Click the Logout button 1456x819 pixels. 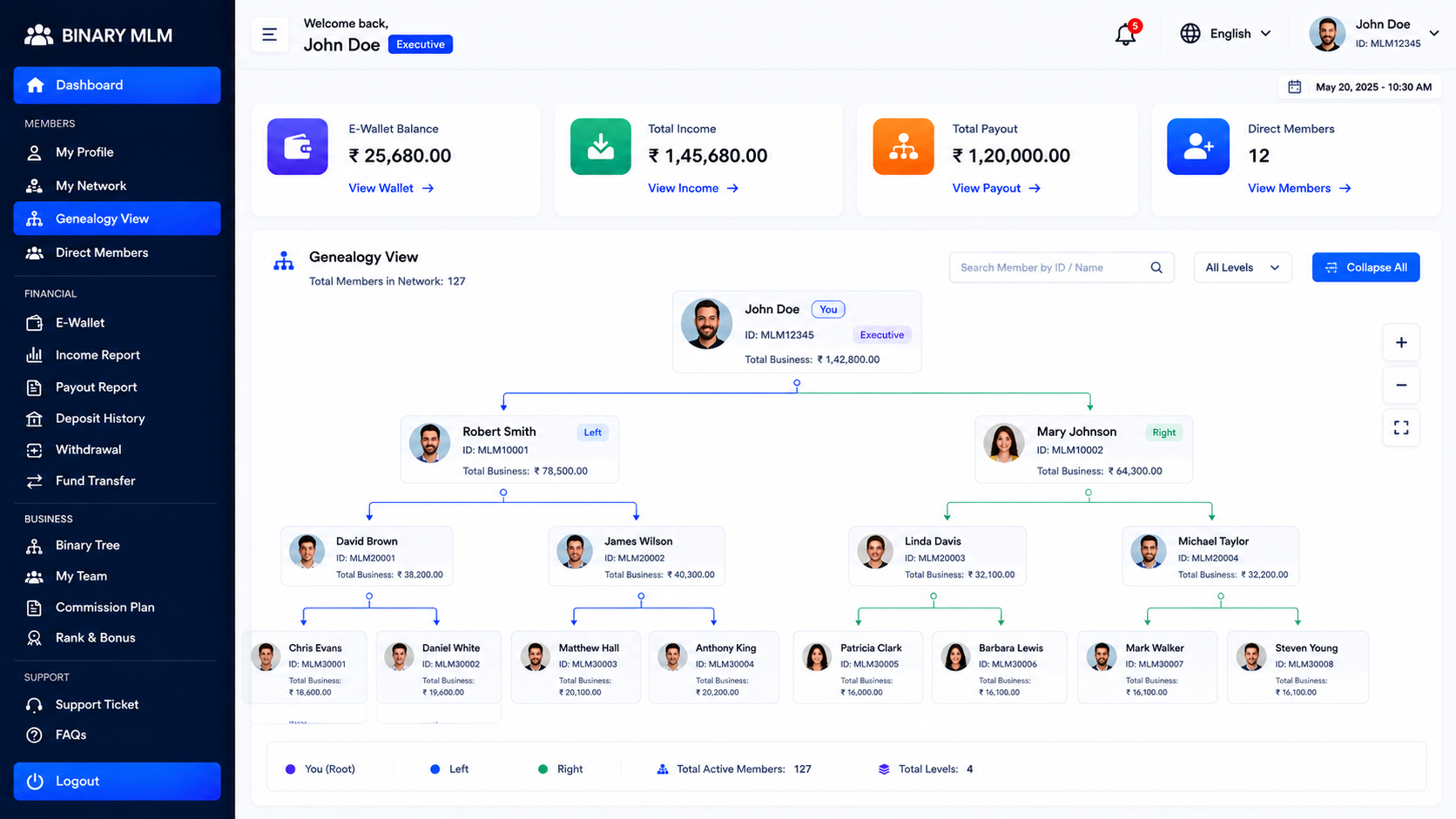click(117, 782)
